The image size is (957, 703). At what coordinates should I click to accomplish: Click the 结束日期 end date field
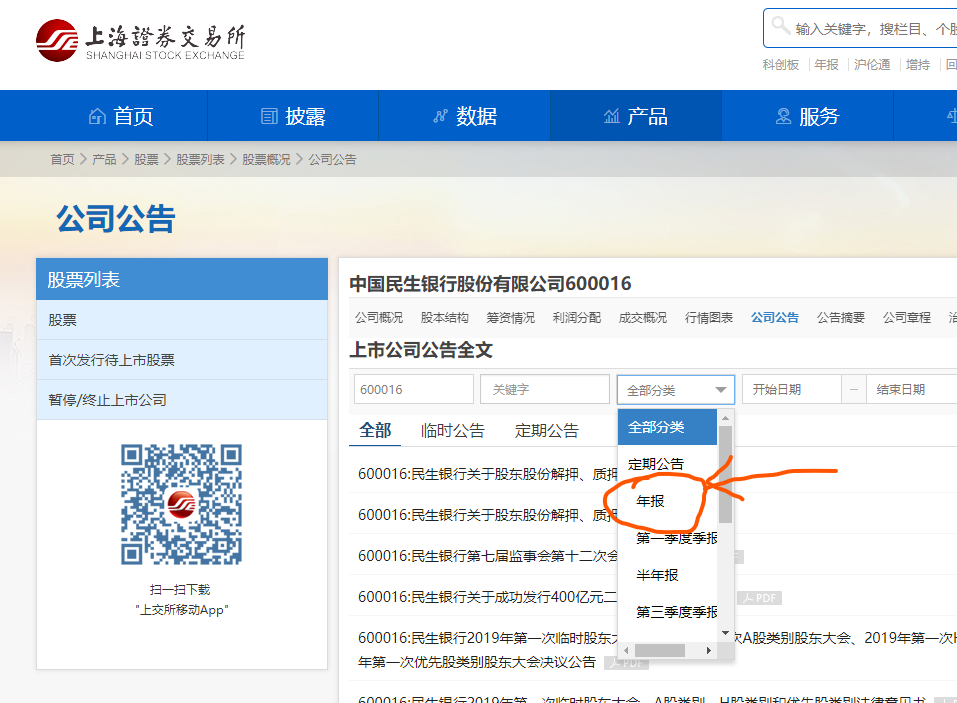(912, 389)
